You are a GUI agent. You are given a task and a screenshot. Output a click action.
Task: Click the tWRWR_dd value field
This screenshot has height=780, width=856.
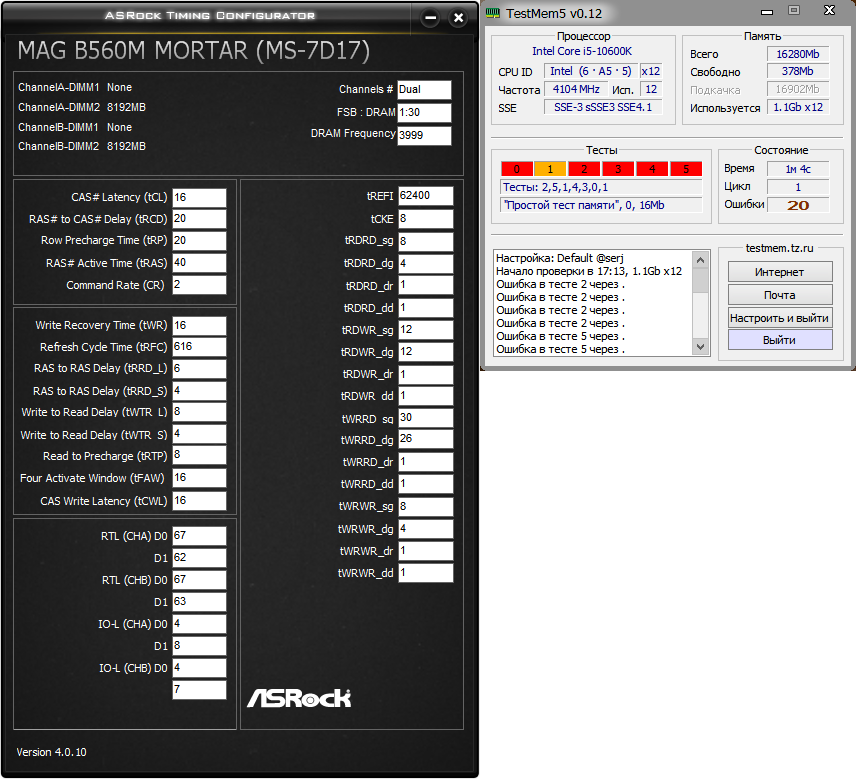pos(425,573)
